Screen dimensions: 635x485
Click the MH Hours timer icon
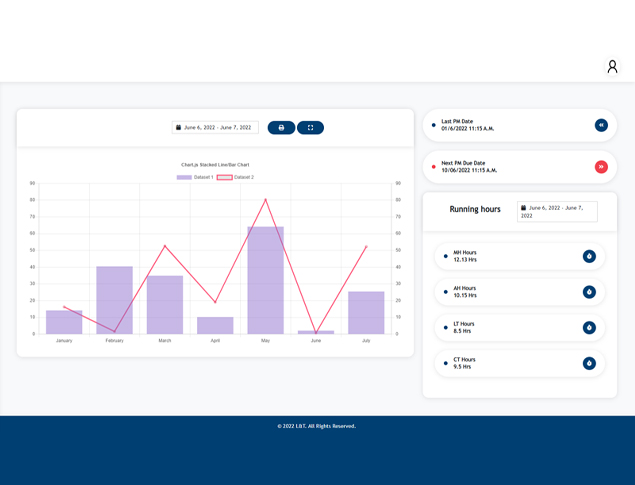(589, 256)
